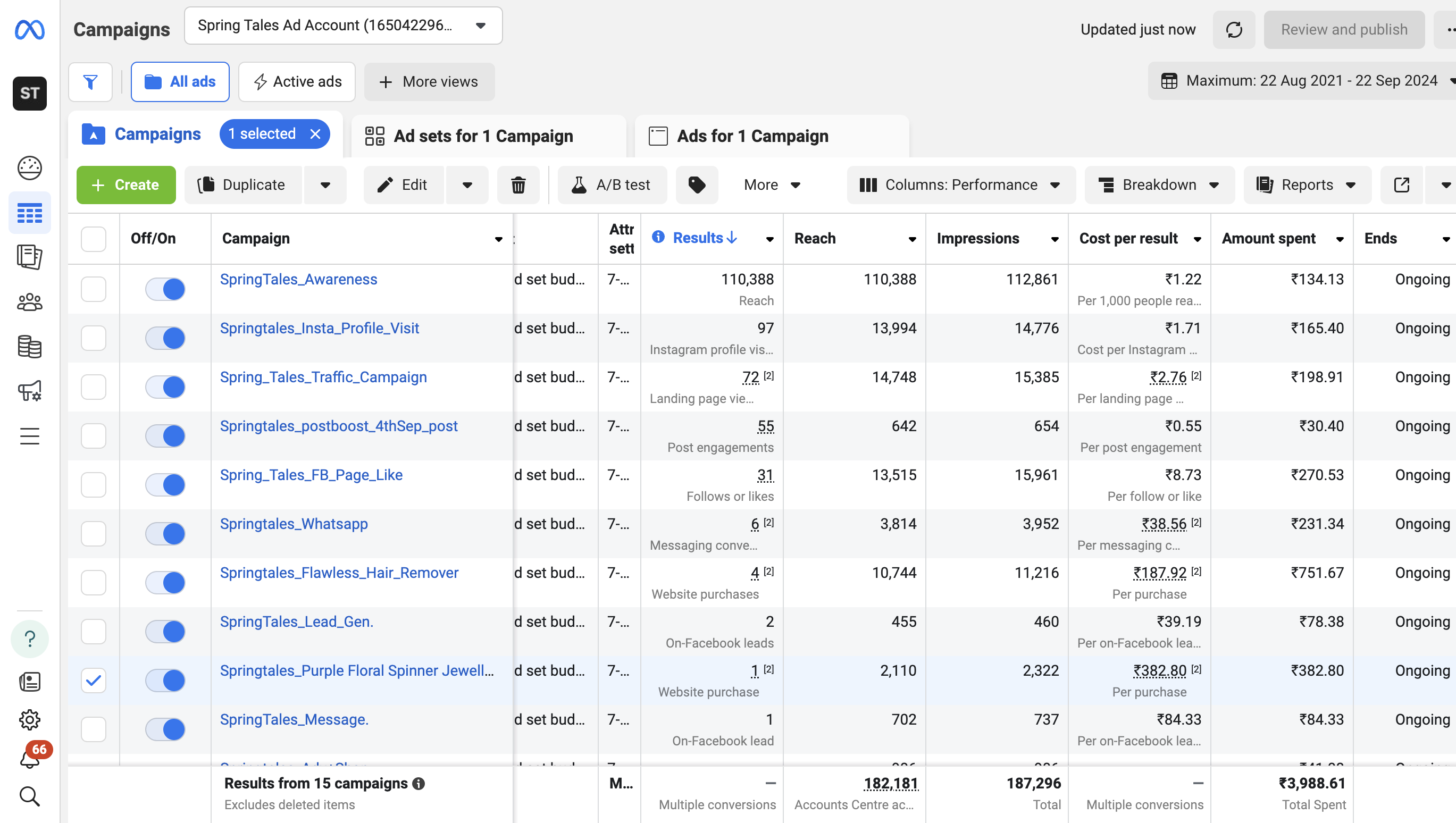The width and height of the screenshot is (1456, 823).
Task: Uncheck the Purple Floral Spinner Jewell row
Action: point(93,680)
